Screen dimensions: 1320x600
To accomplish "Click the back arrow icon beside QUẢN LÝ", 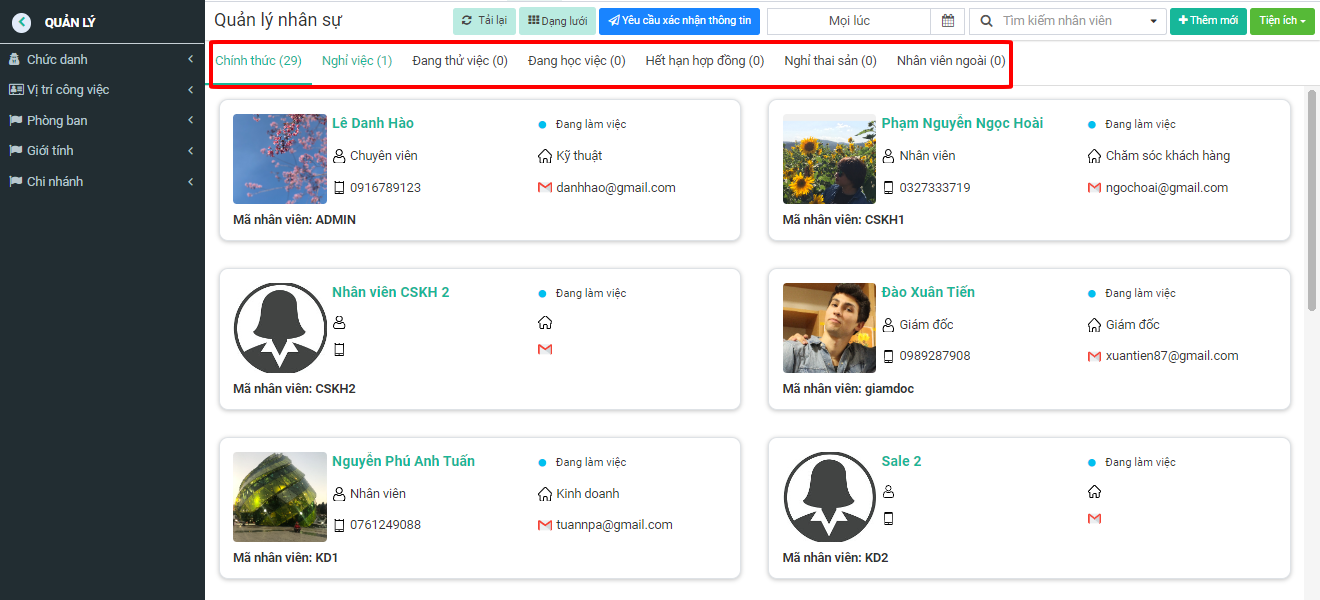I will [21, 22].
